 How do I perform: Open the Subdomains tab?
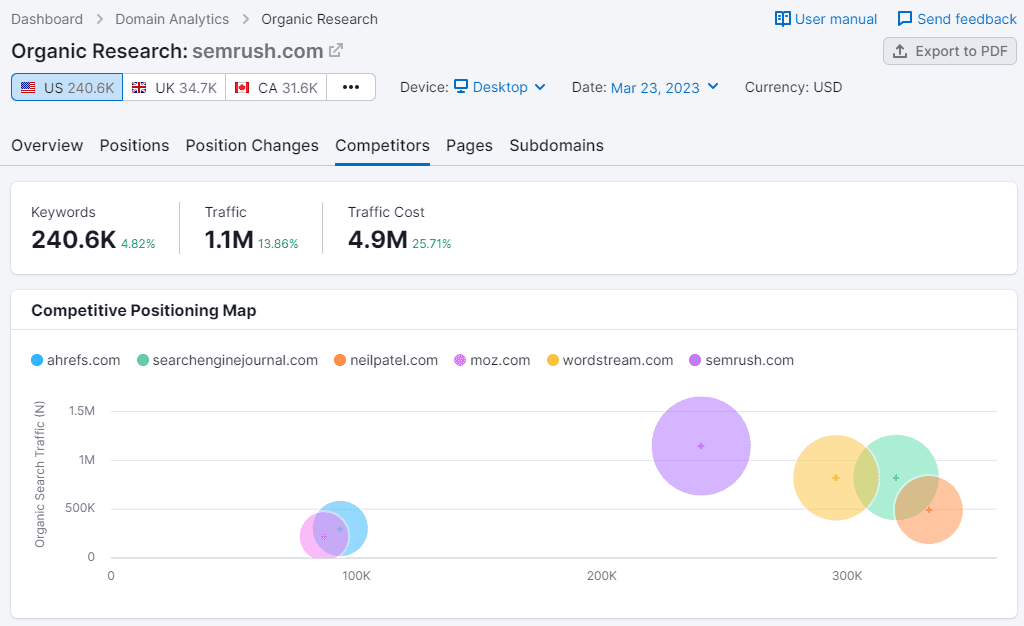(x=556, y=146)
